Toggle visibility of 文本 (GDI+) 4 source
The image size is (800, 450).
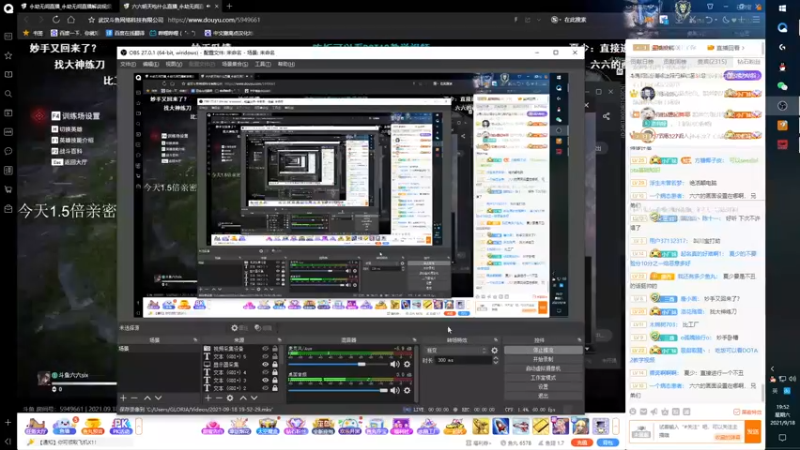[x=265, y=372]
